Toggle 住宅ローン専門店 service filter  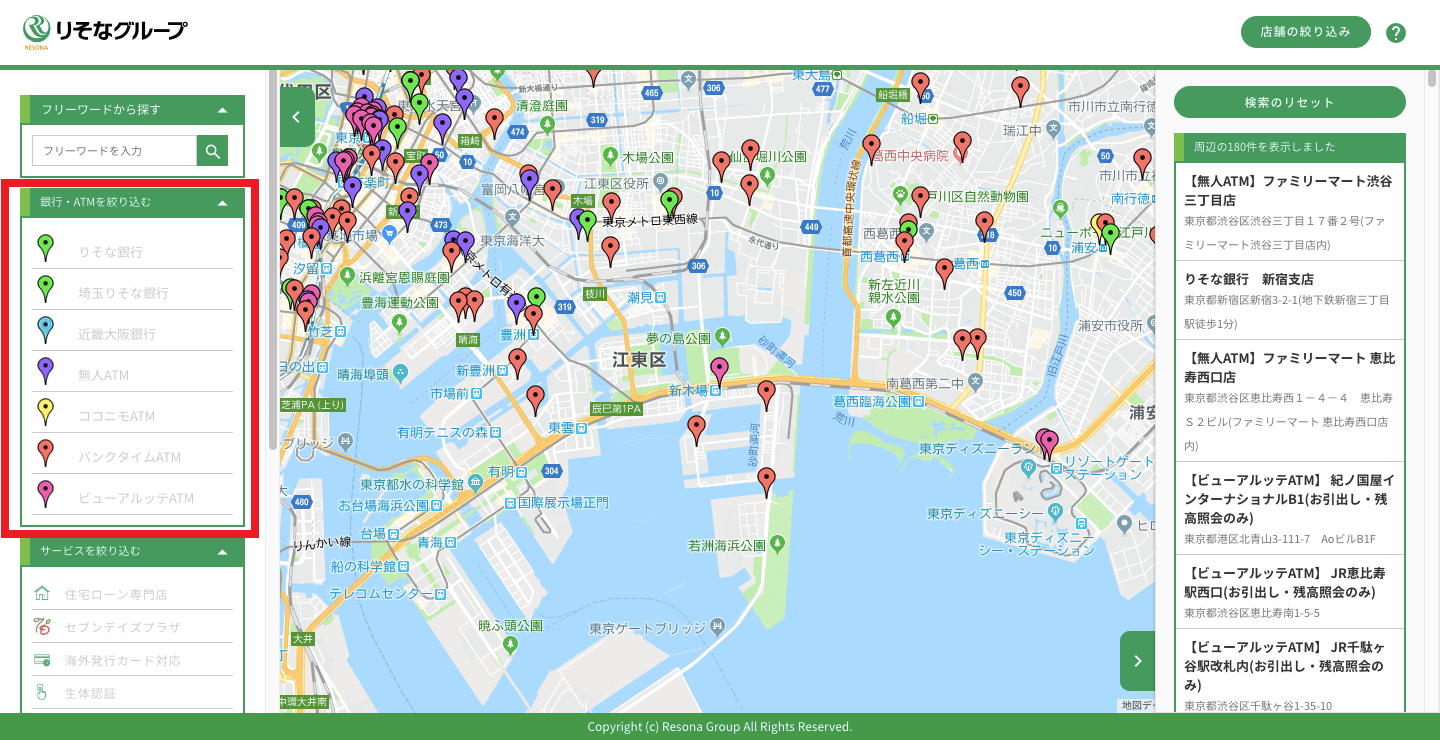coord(132,593)
